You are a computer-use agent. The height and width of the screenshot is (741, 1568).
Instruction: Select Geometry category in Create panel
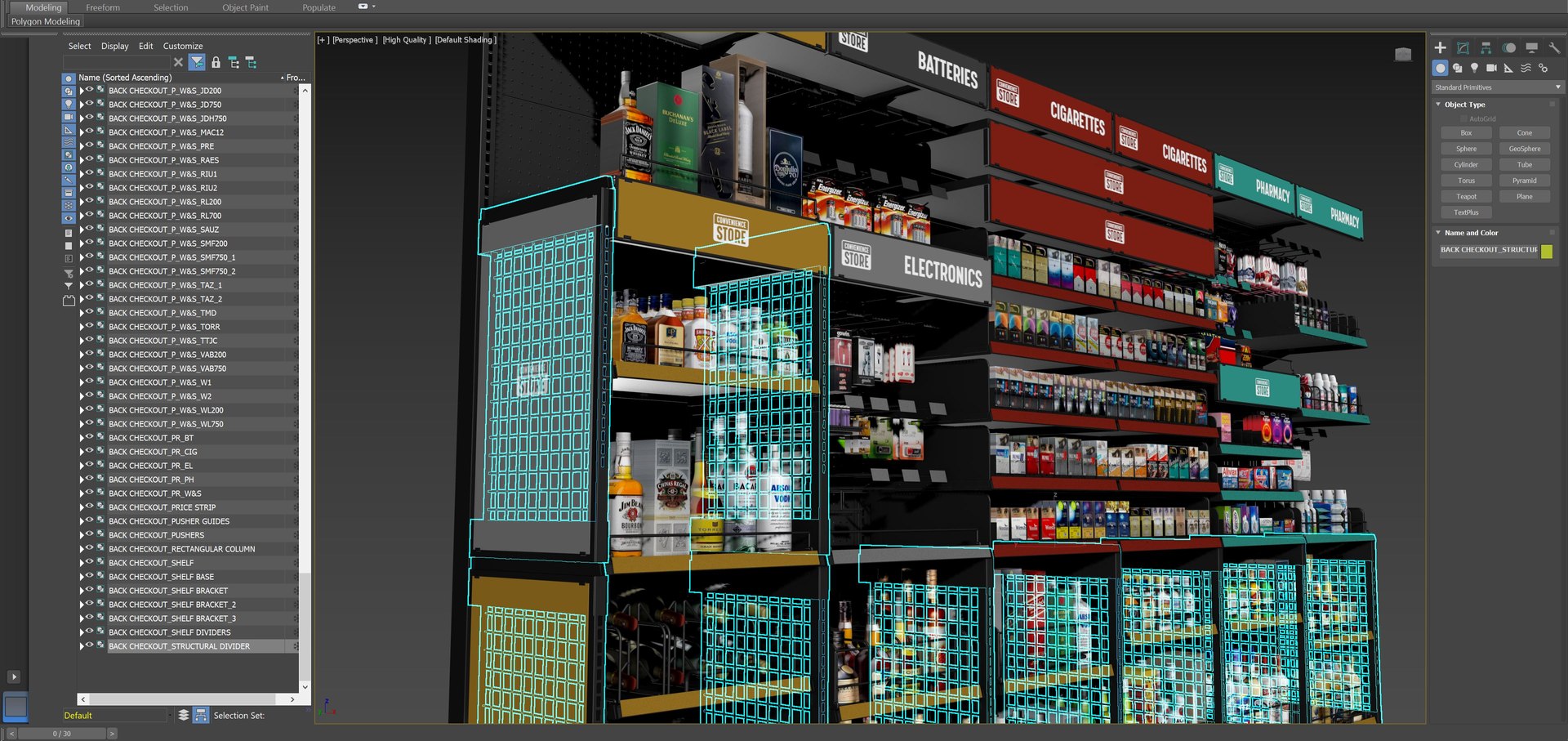pos(1441,68)
